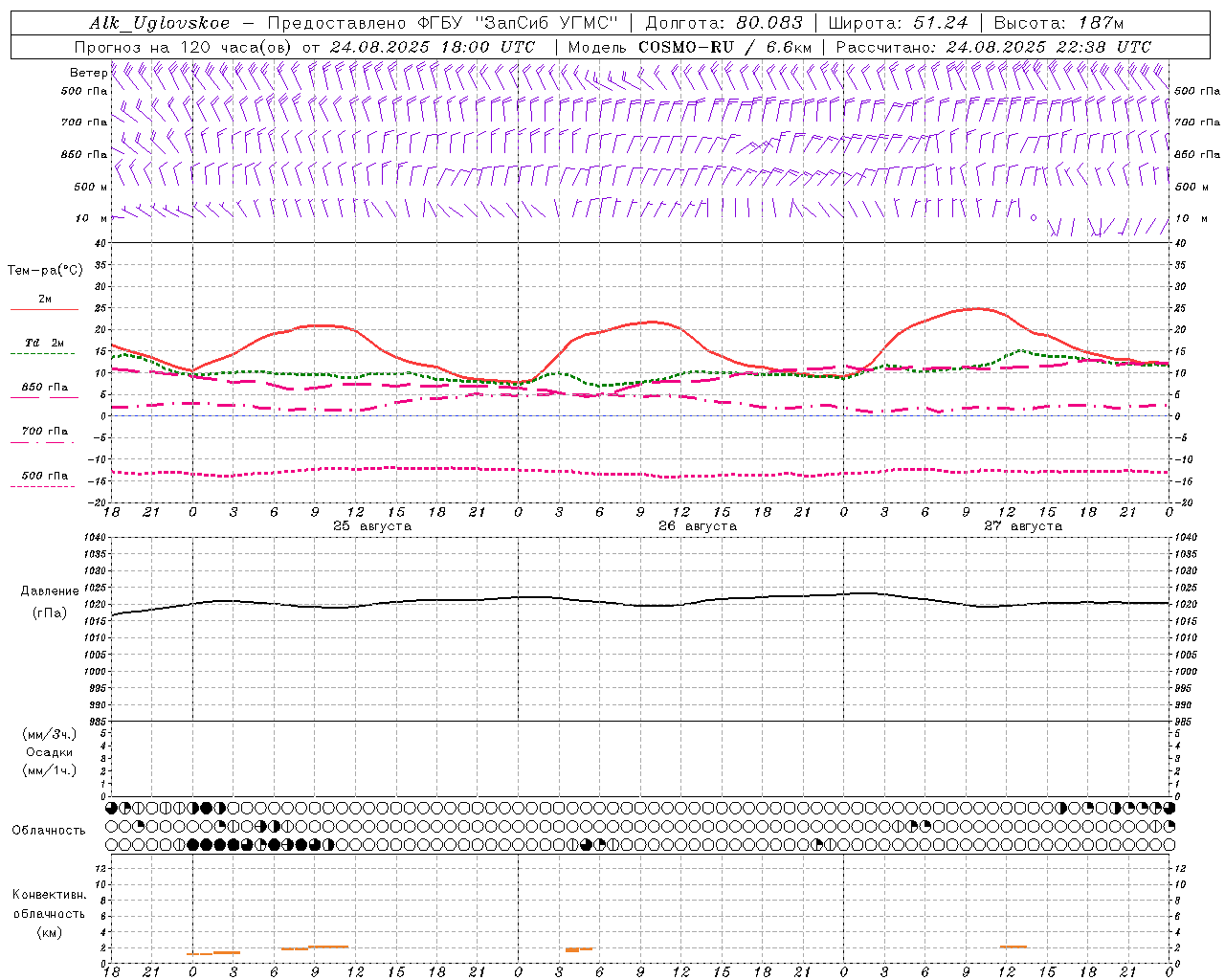Click the "Td 2м" dew point legend entry
This screenshot has height=980, width=1225.
tap(44, 343)
